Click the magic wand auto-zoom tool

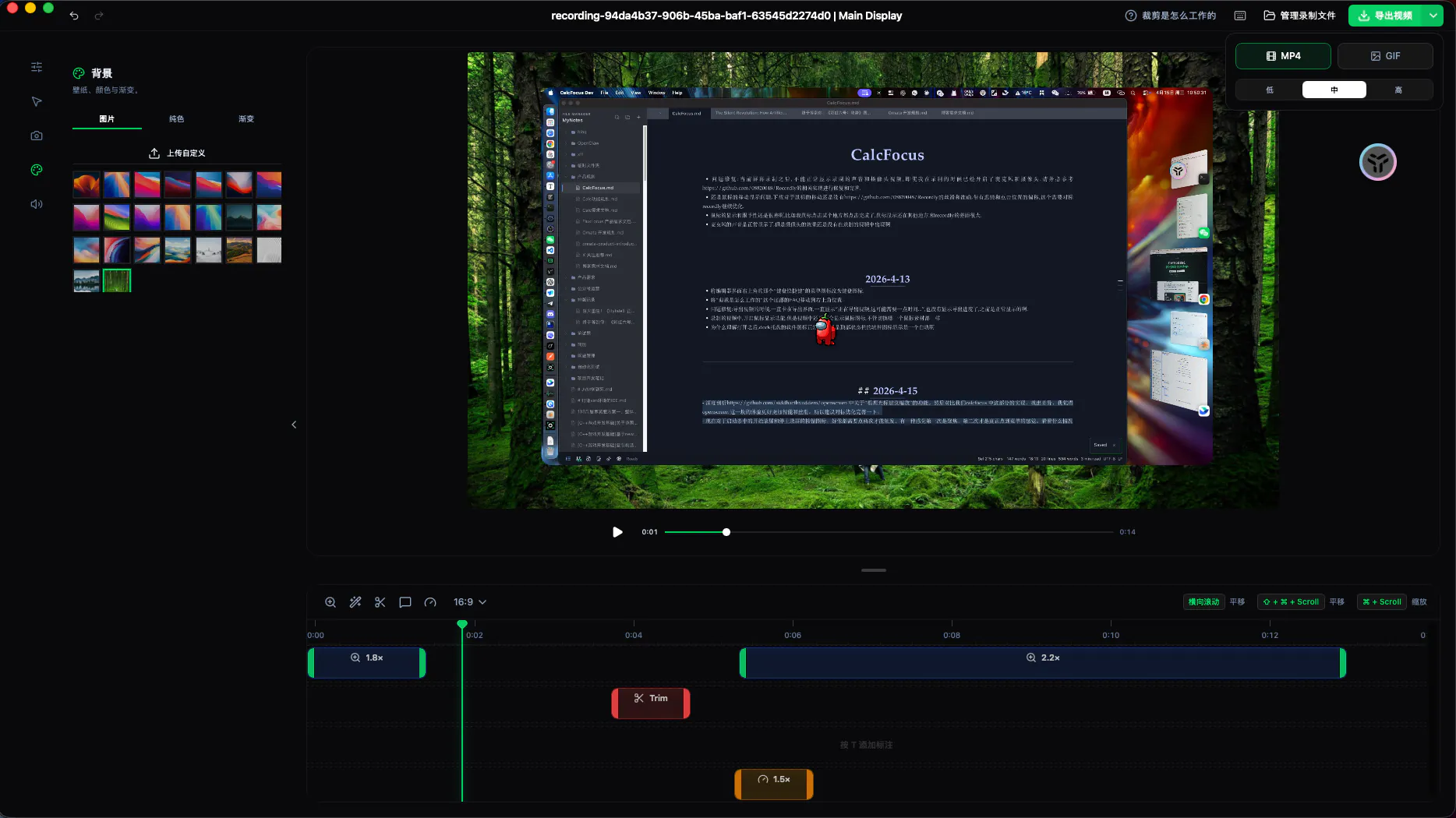[x=355, y=602]
